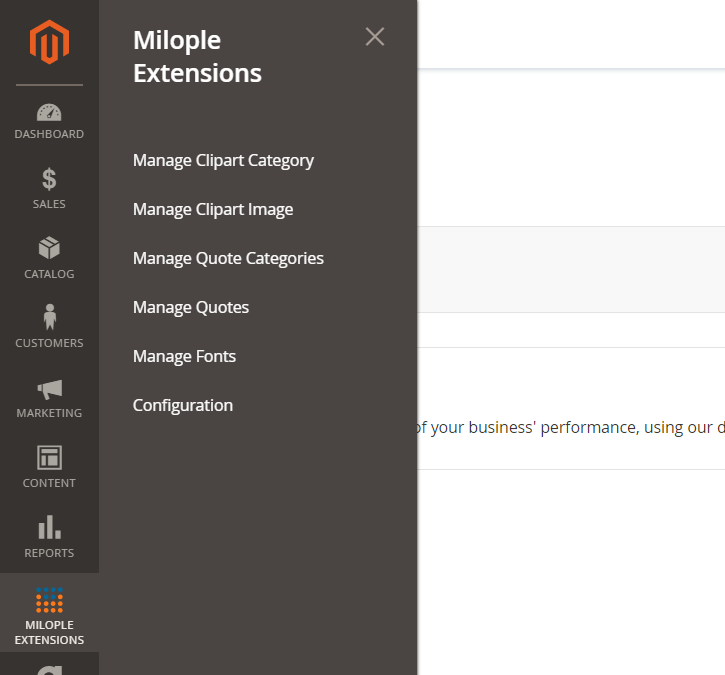Select Manage Clipart Image
Image resolution: width=725 pixels, height=675 pixels.
[x=213, y=209]
